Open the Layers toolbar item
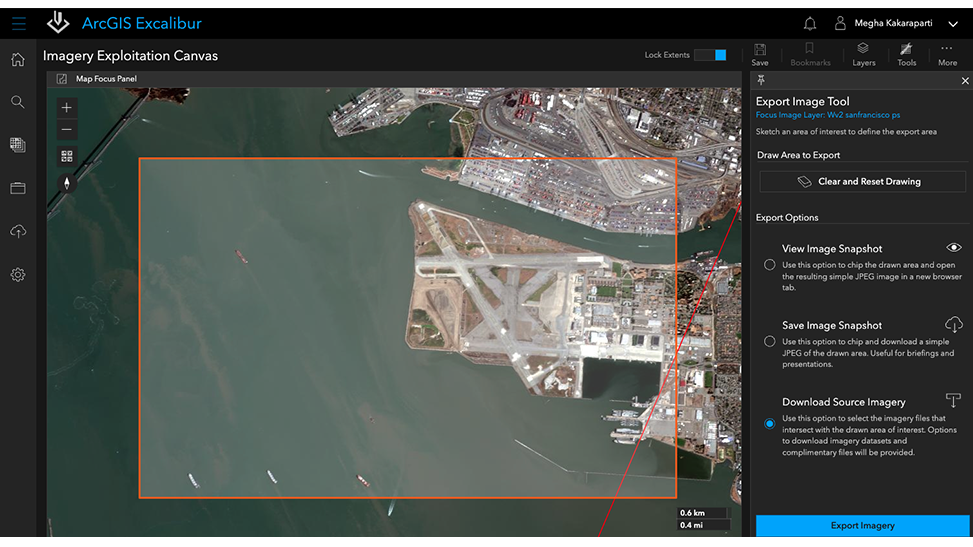Viewport: 973px width, 547px height. click(863, 55)
